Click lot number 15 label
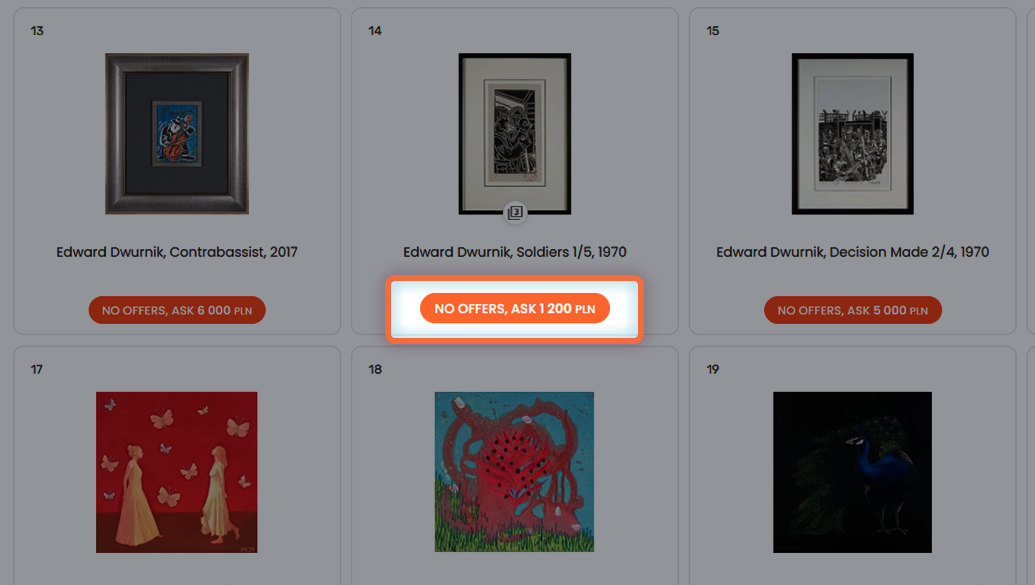Viewport: 1035px width, 585px height. click(x=713, y=31)
